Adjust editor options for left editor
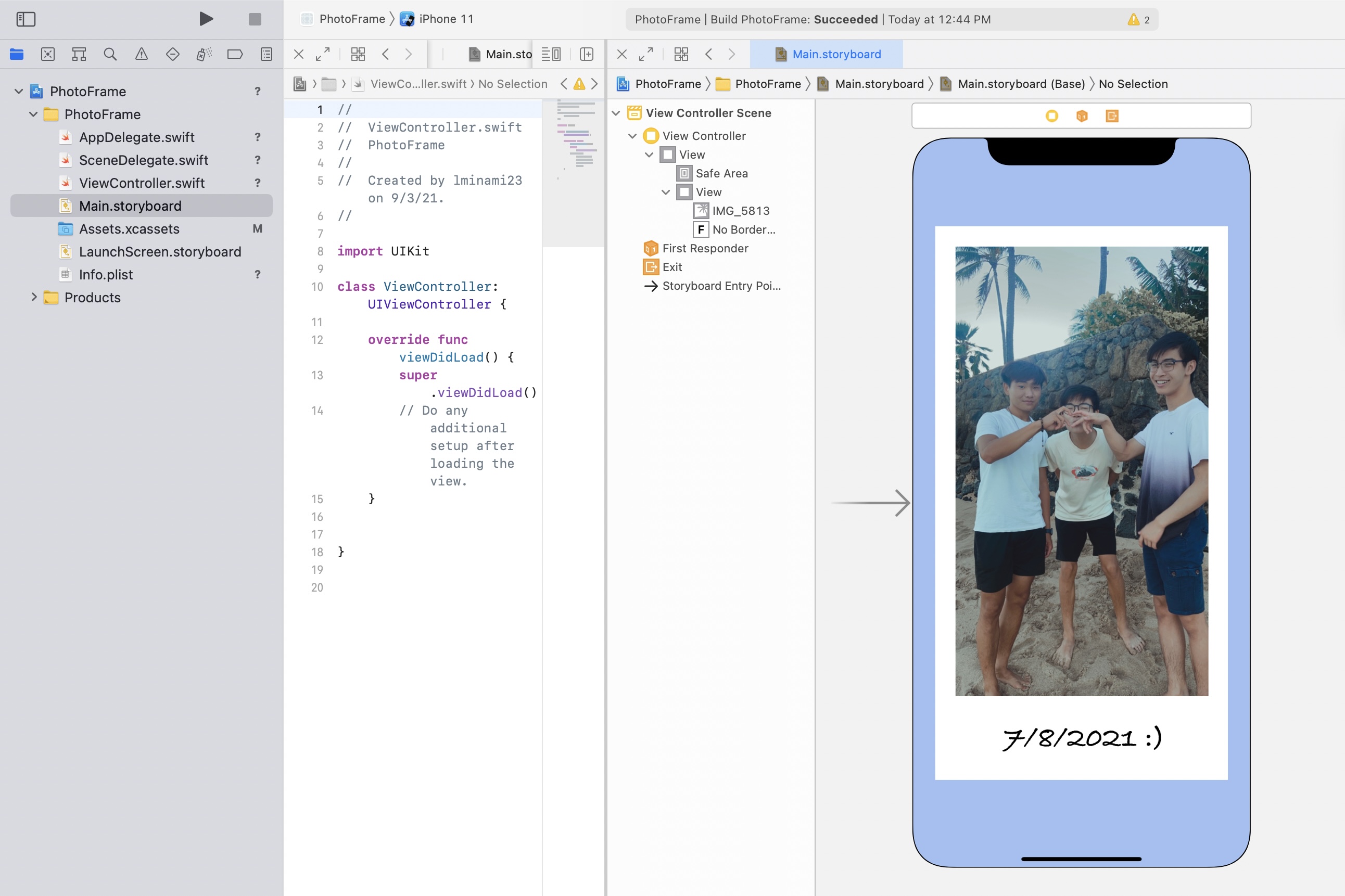 [551, 54]
